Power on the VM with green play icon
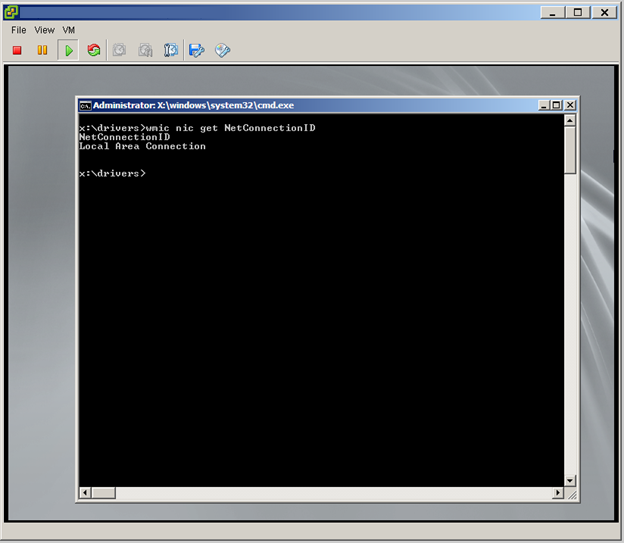This screenshot has height=543, width=624. 68,50
